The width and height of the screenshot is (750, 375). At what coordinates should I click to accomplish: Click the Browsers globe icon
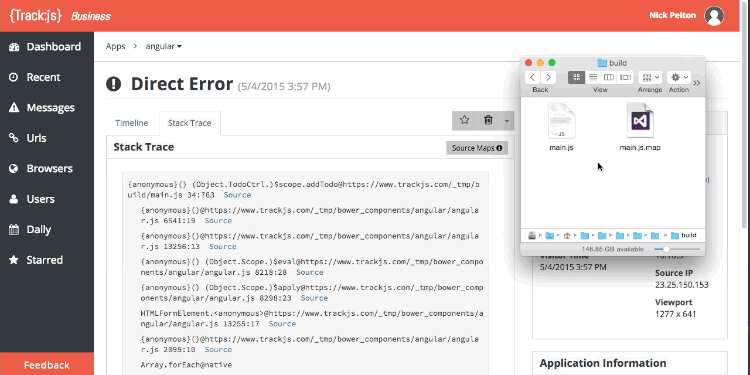14,168
